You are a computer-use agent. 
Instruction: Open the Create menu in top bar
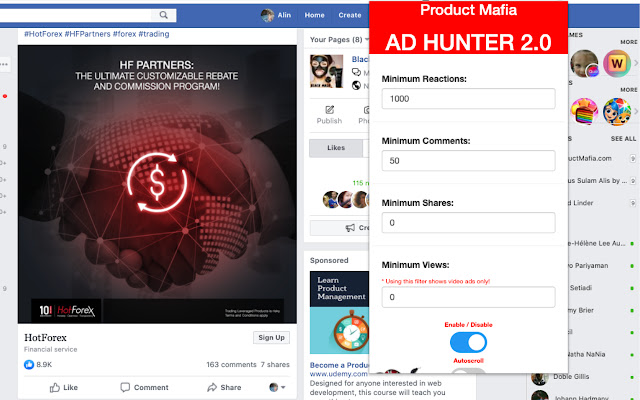tap(350, 15)
